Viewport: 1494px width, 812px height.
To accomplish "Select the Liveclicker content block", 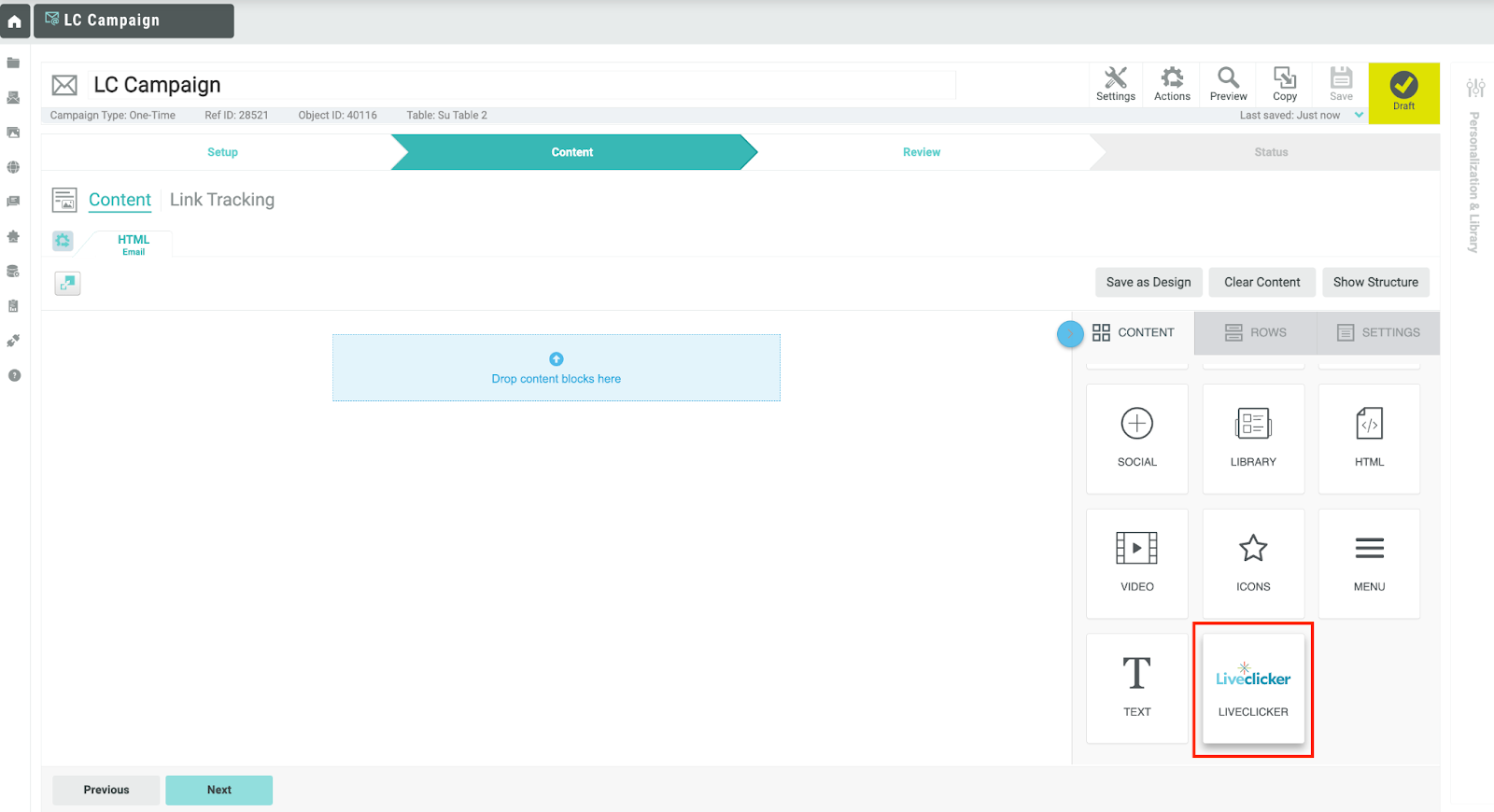I will click(x=1253, y=689).
